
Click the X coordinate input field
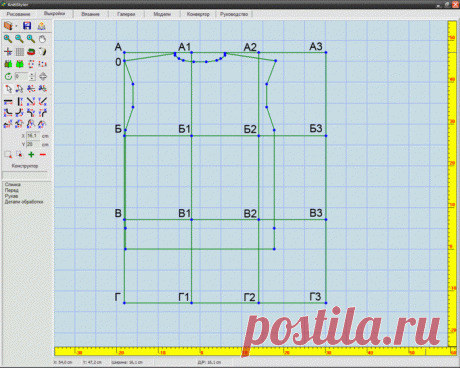click(x=33, y=136)
